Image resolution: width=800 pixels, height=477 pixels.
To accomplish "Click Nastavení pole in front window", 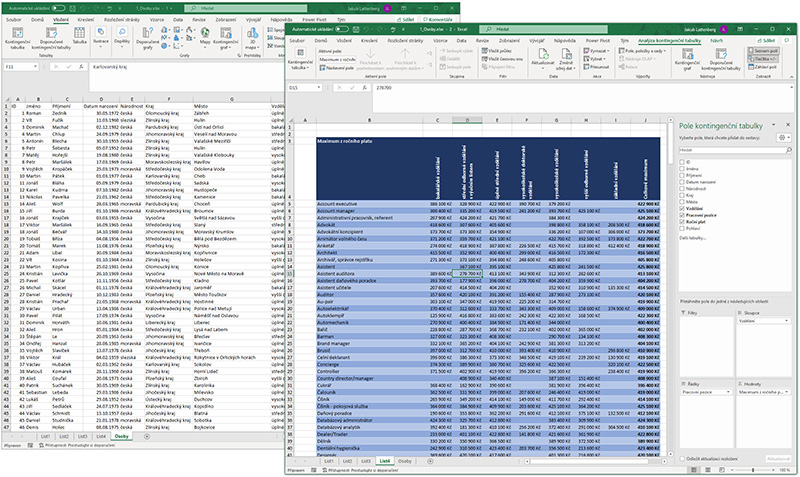I will [337, 67].
